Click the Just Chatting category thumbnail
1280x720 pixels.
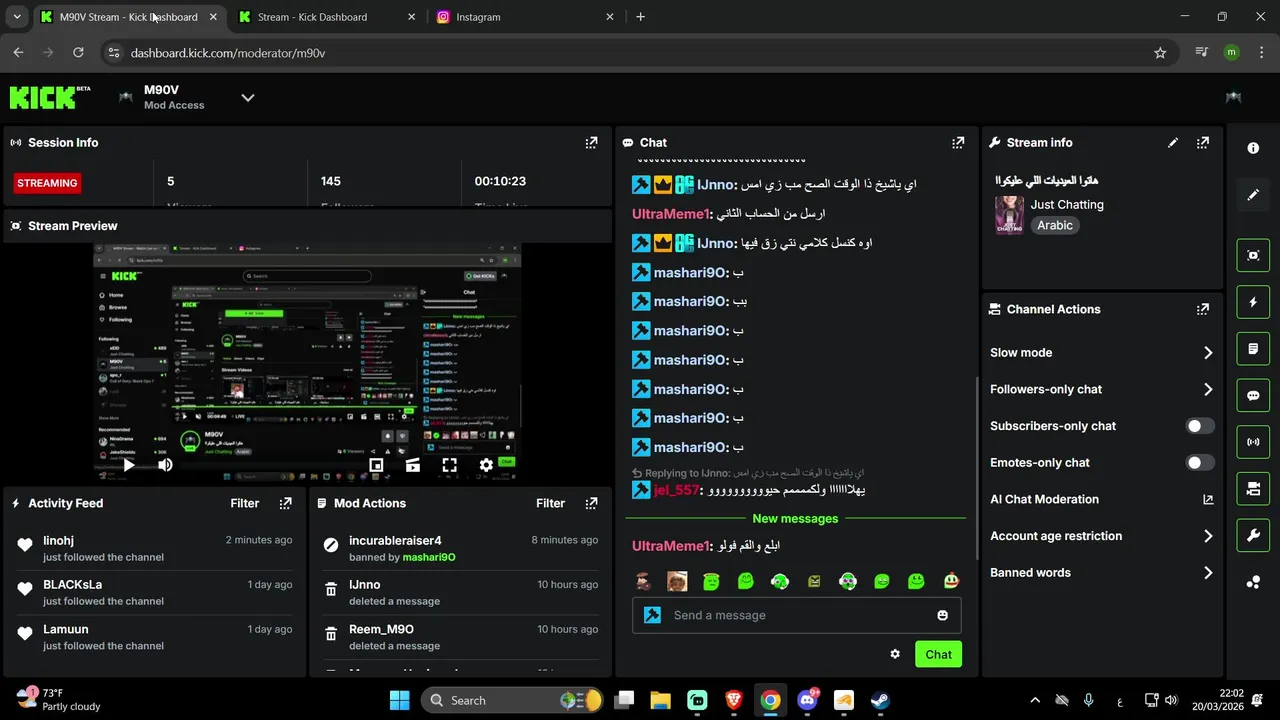click(x=1009, y=215)
